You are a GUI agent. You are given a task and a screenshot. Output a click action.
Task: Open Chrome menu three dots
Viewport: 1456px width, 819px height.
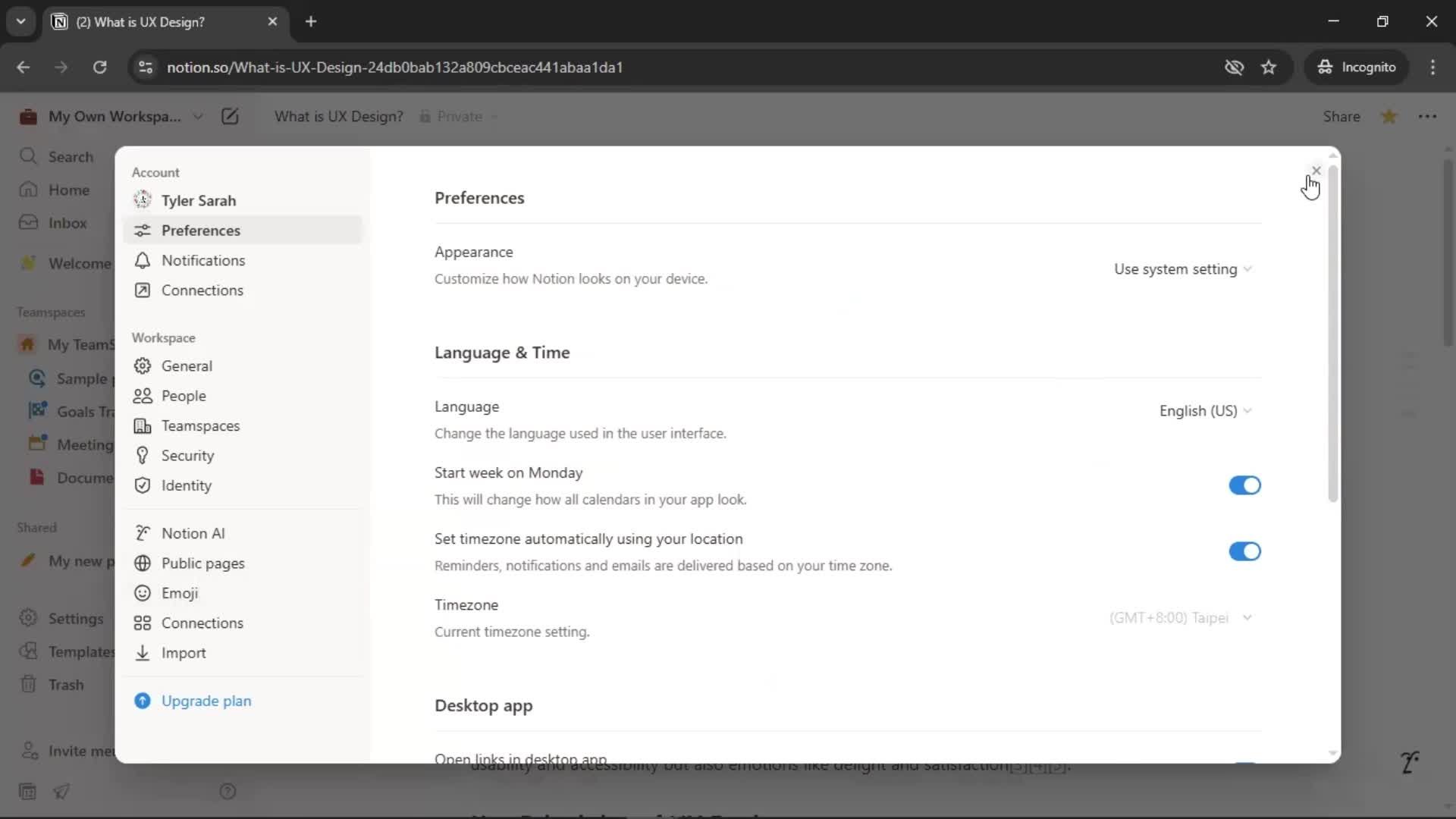pyautogui.click(x=1432, y=67)
